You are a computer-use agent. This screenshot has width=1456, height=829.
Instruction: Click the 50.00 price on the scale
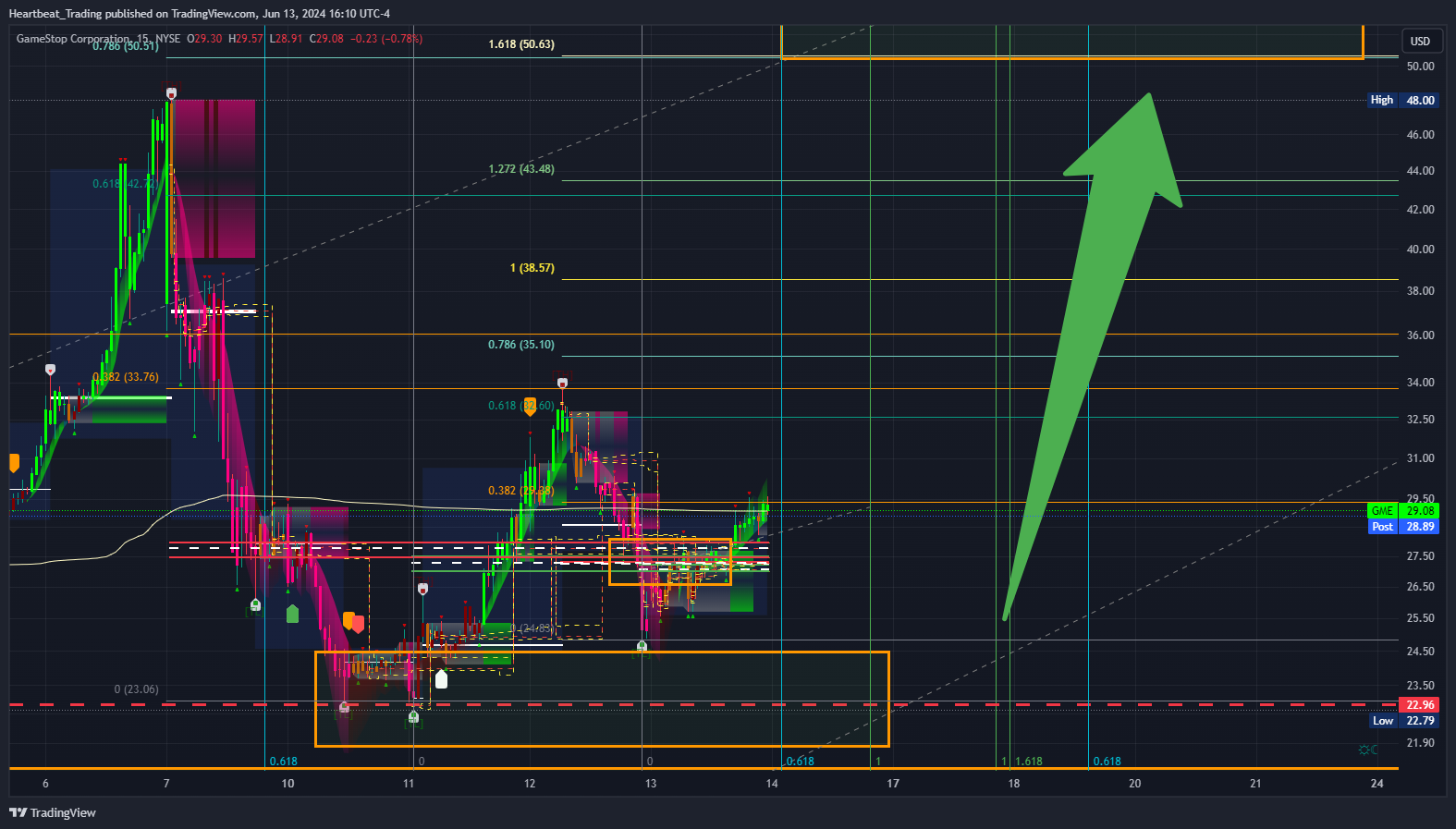[x=1420, y=66]
